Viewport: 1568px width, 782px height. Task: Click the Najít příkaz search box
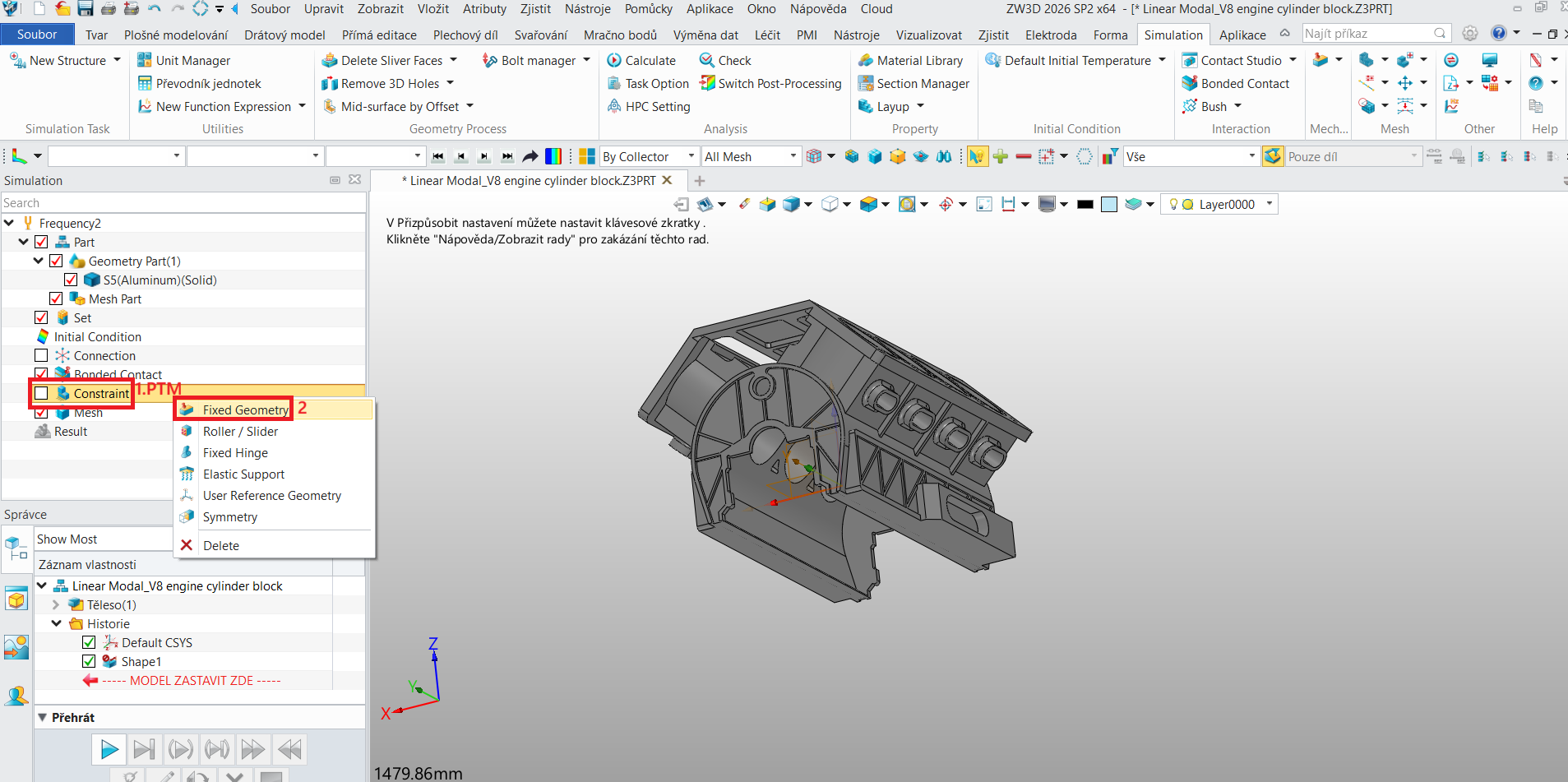(x=1376, y=33)
